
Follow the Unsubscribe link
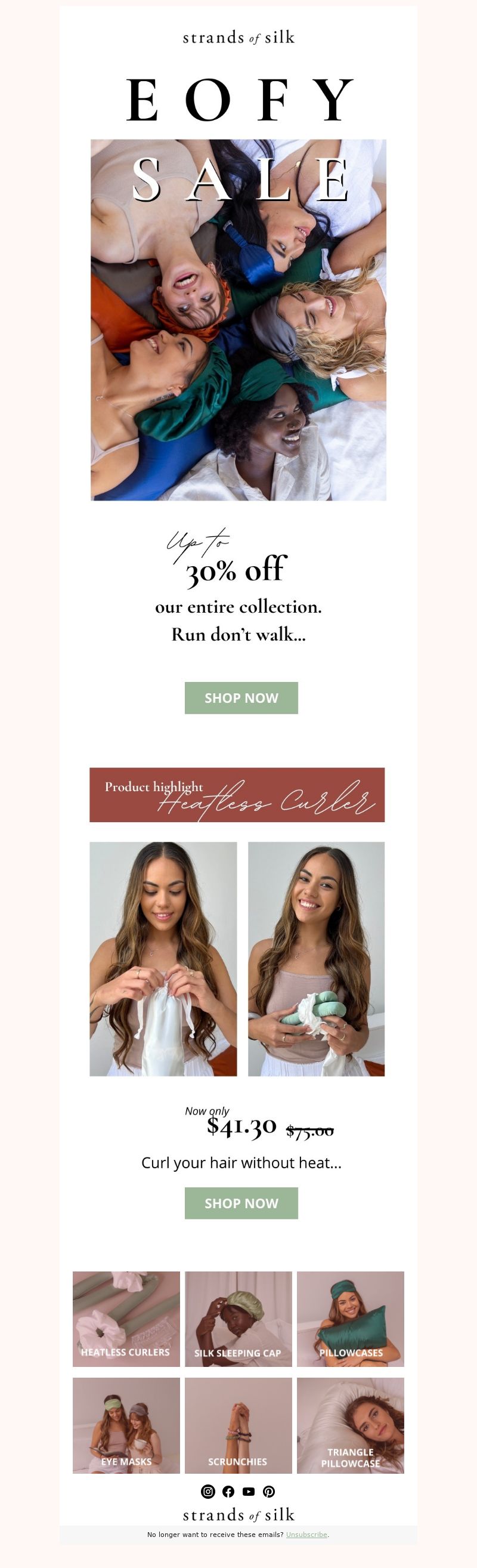306,1535
